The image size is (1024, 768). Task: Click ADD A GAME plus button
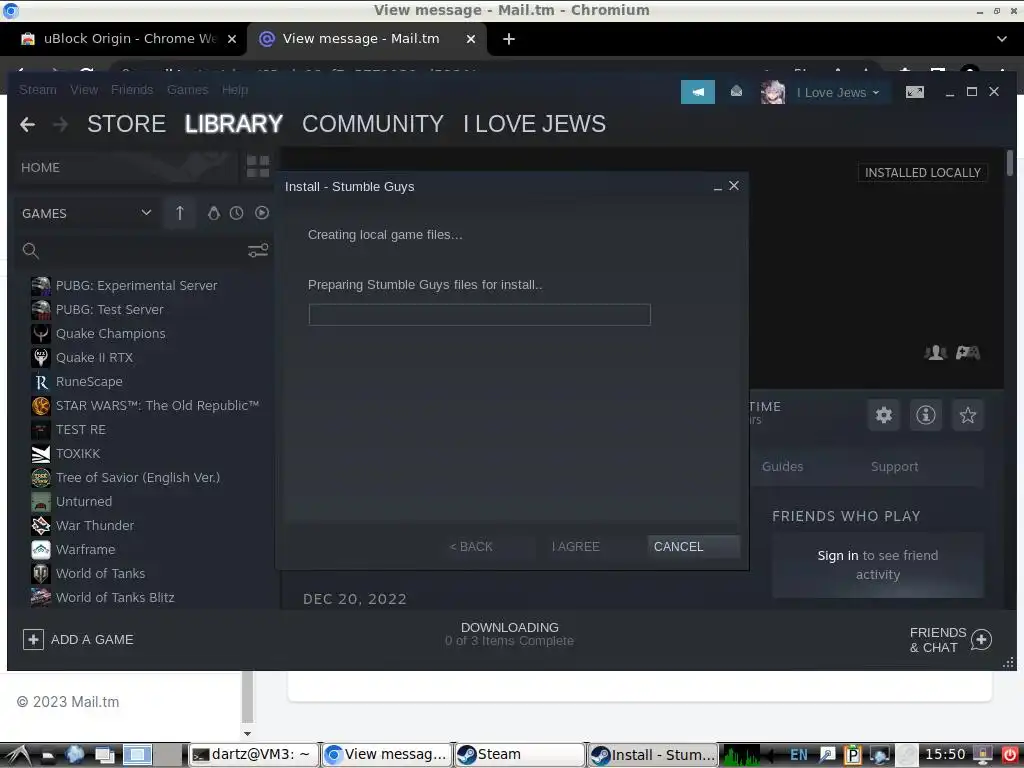[x=33, y=639]
